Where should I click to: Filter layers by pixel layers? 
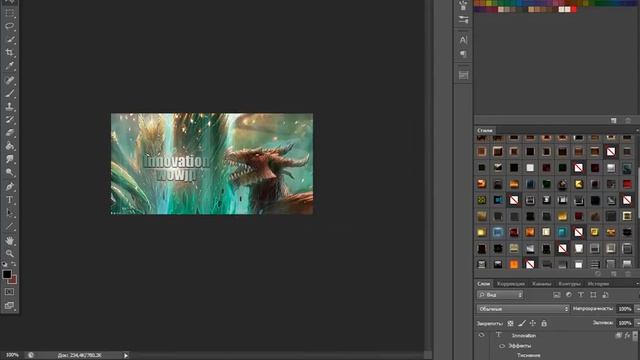[x=557, y=295]
